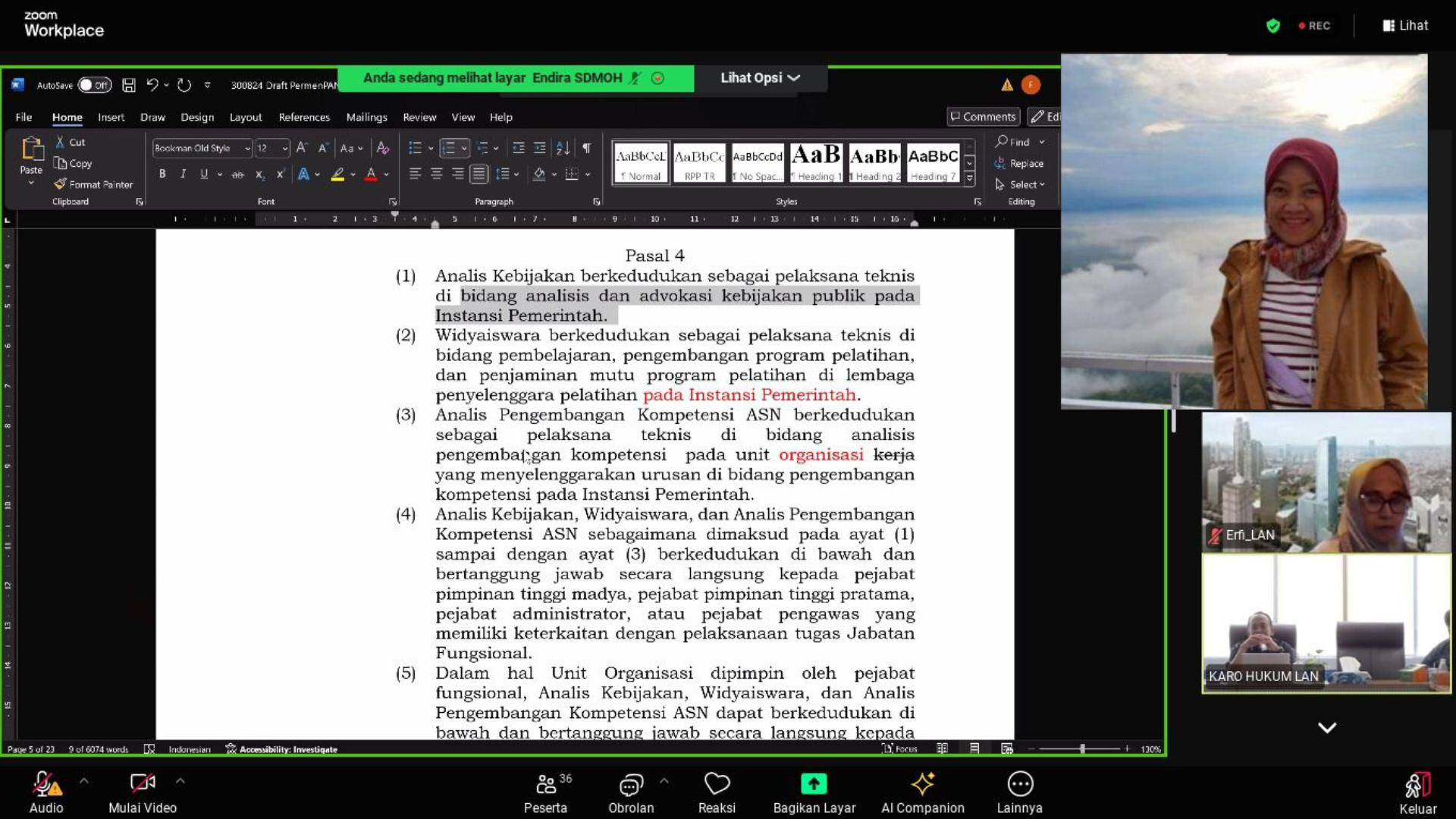Screen dimensions: 1456x819
Task: Pick the text highlight color
Action: tap(337, 174)
